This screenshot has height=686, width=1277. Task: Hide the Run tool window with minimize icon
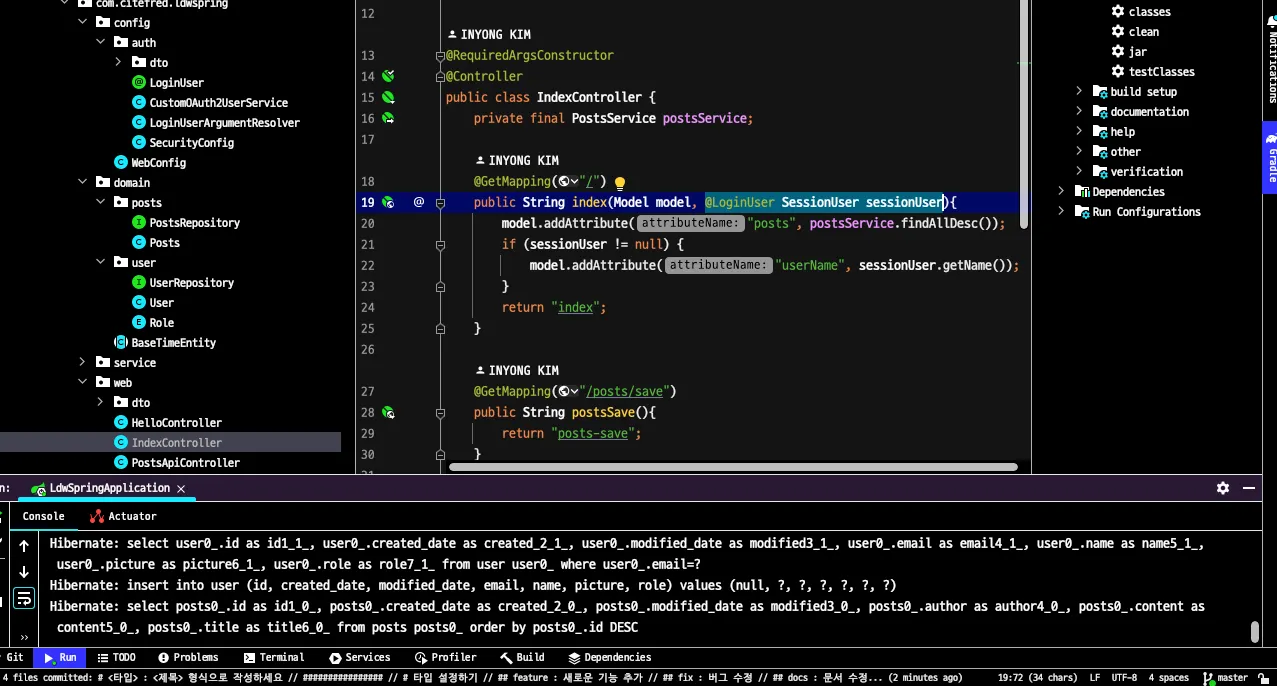[x=1249, y=488]
